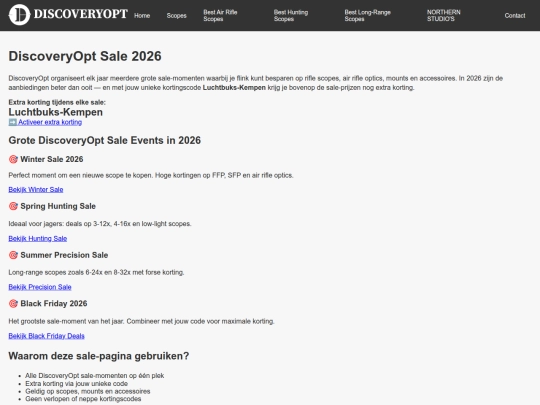Click the Extra korting via jouw unieke code bullet
This screenshot has width=540, height=405.
pyautogui.click(x=76, y=384)
